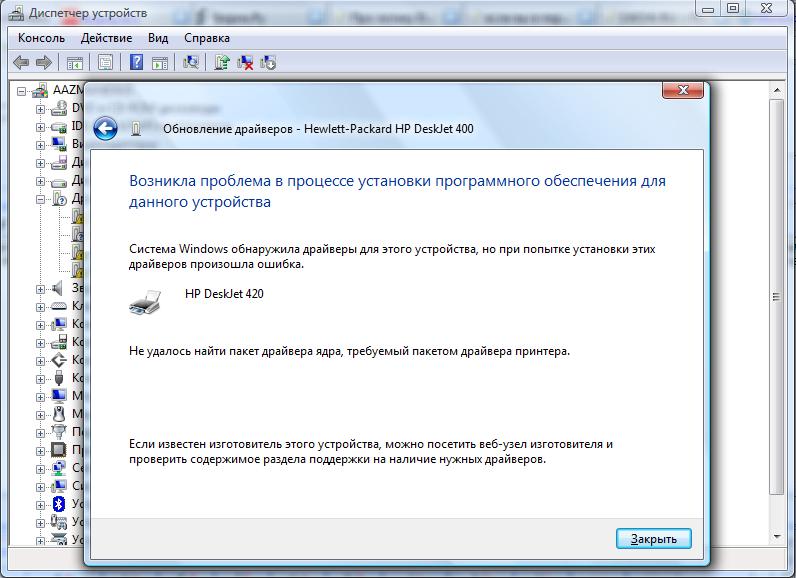The image size is (796, 578).
Task: Click the Диспетчер устройств window title text
Action: [88, 13]
